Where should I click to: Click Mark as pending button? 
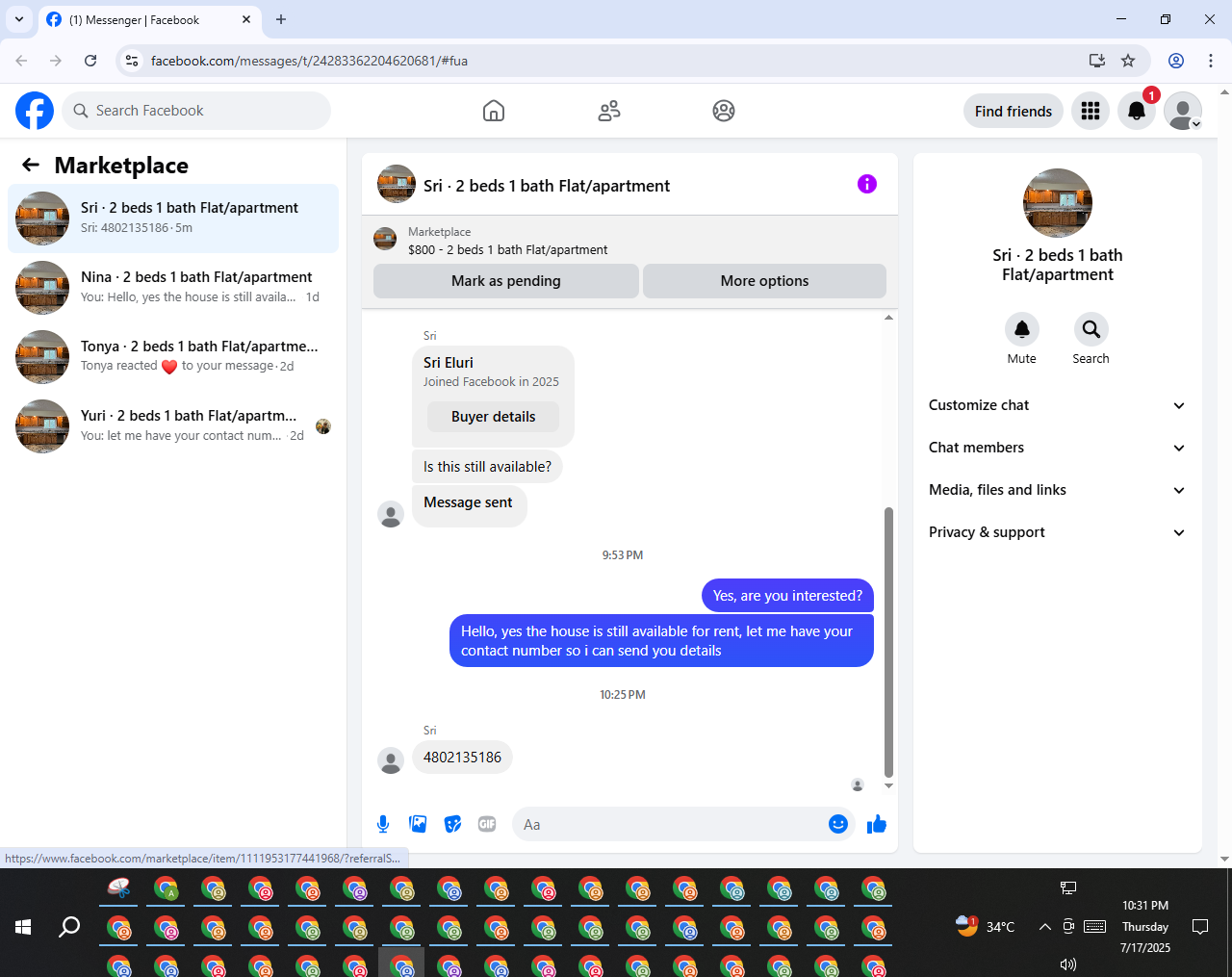[506, 281]
